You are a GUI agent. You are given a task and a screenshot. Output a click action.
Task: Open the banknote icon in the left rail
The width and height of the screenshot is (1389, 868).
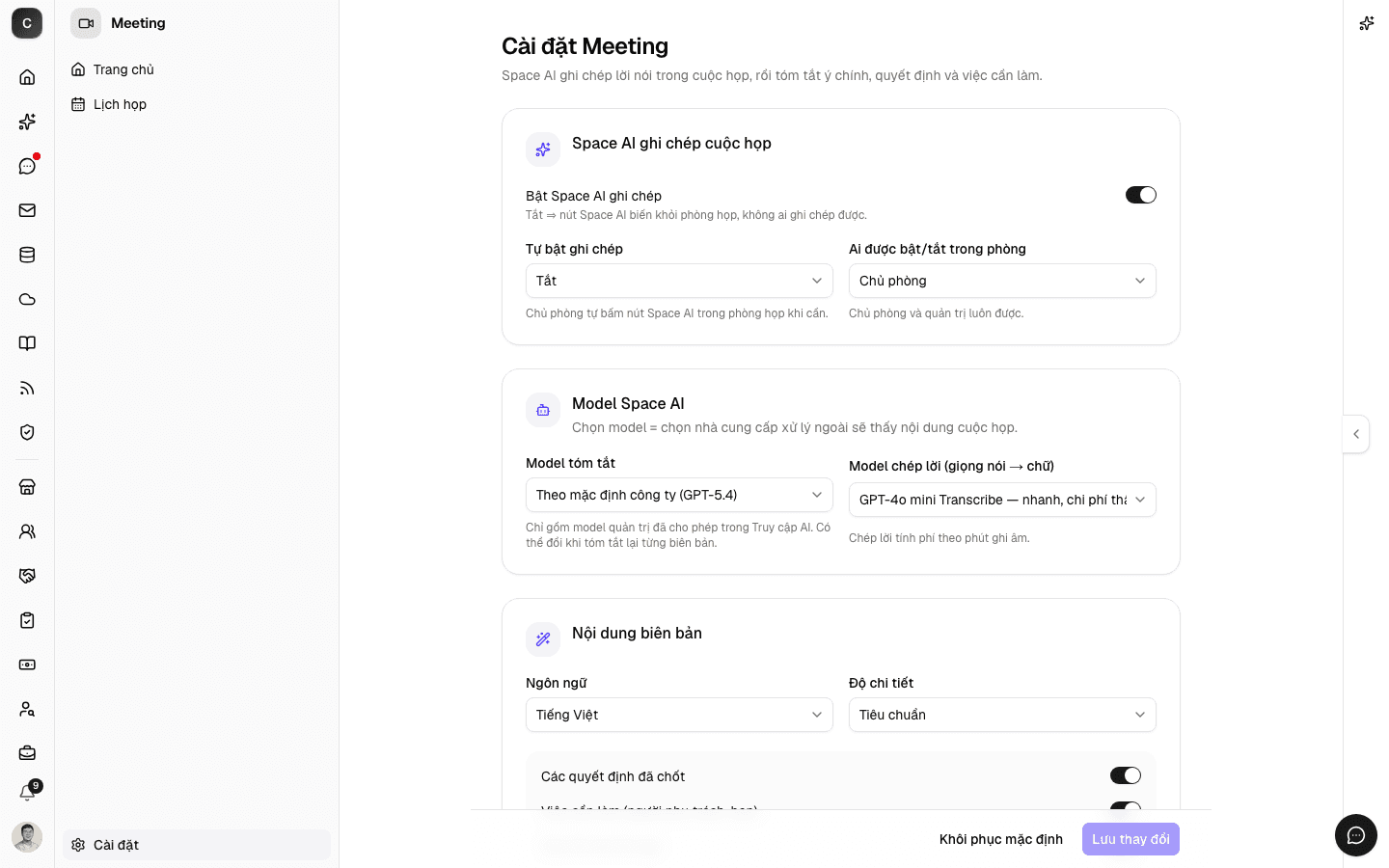[27, 665]
